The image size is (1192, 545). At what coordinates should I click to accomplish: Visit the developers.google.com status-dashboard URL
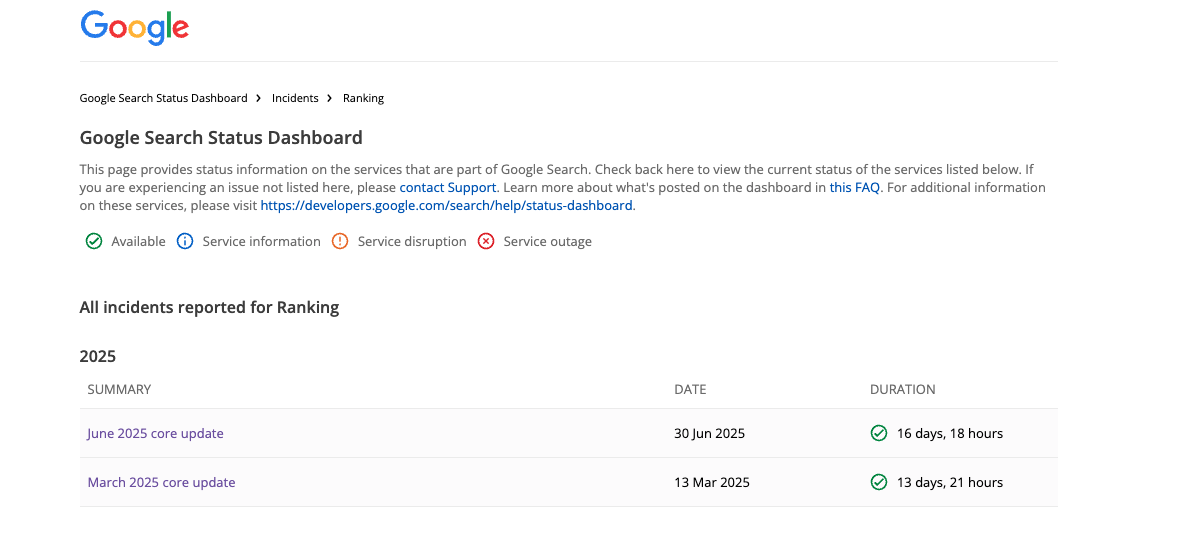click(446, 205)
